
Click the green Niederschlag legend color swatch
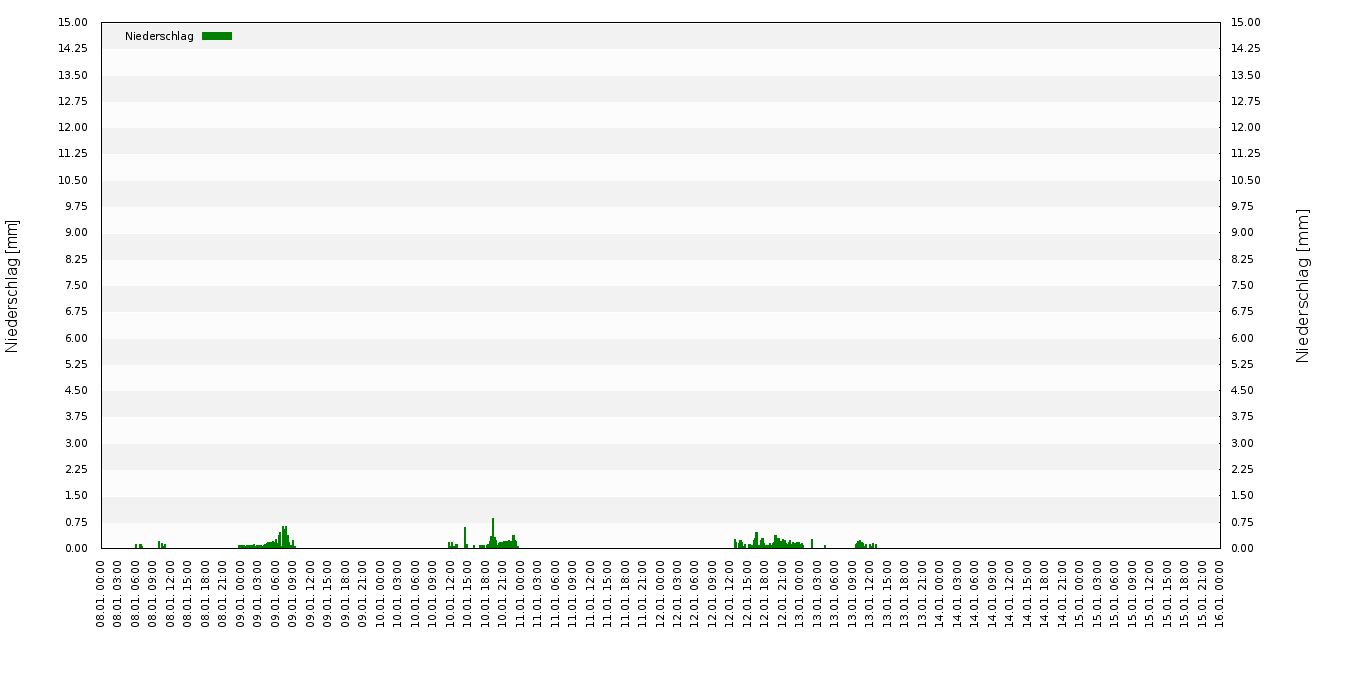coord(216,36)
